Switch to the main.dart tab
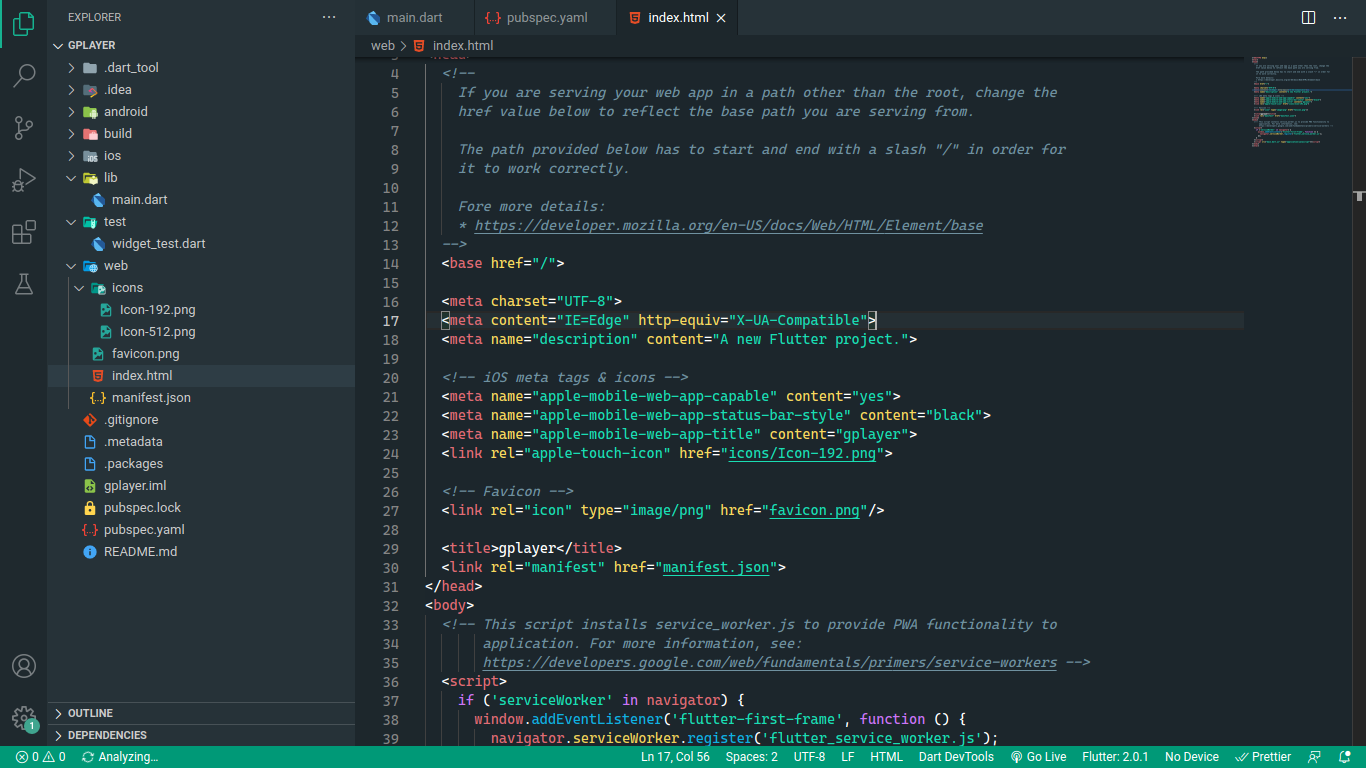Image resolution: width=1366 pixels, height=768 pixels. pos(414,18)
